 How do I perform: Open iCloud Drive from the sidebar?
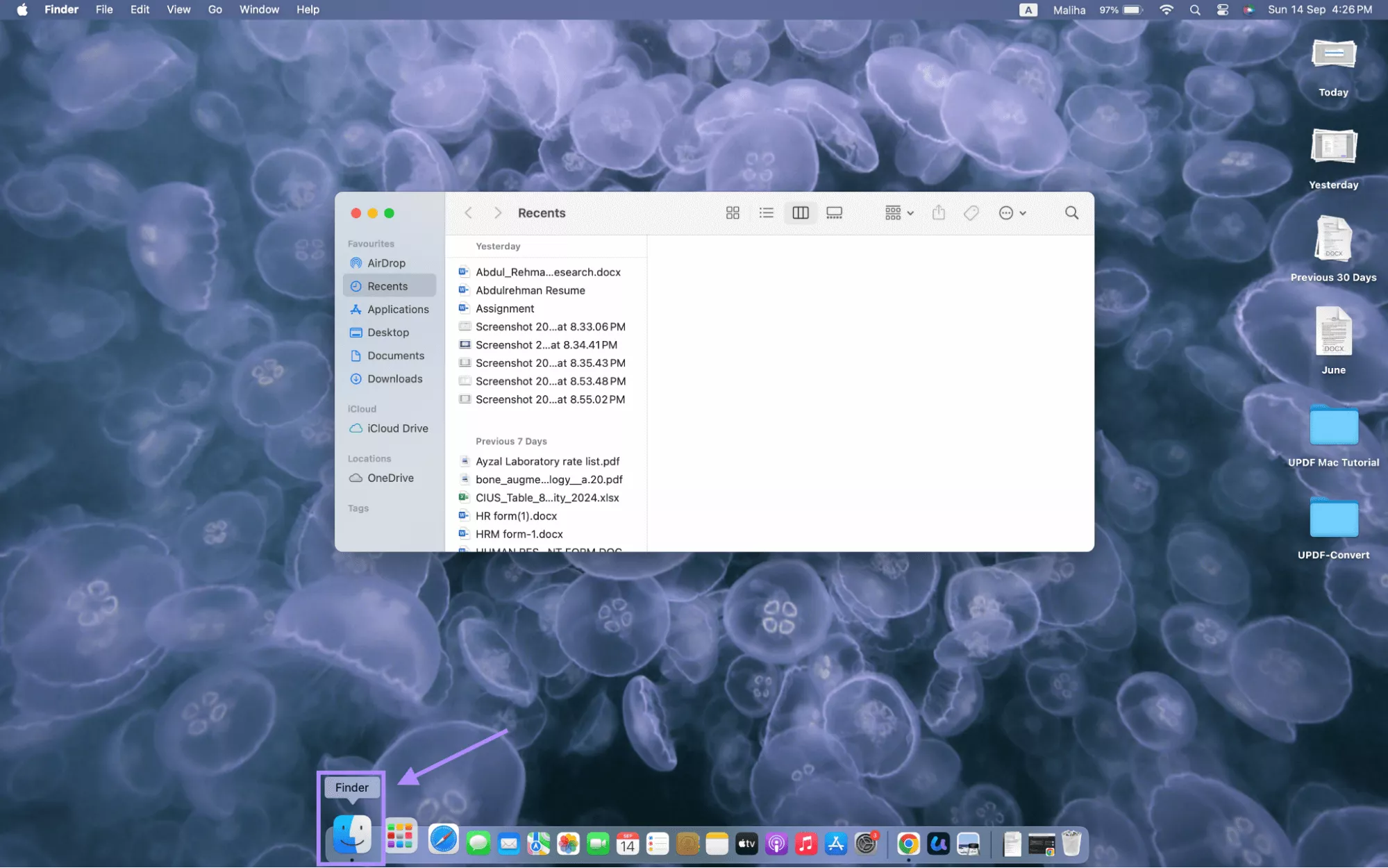(397, 428)
